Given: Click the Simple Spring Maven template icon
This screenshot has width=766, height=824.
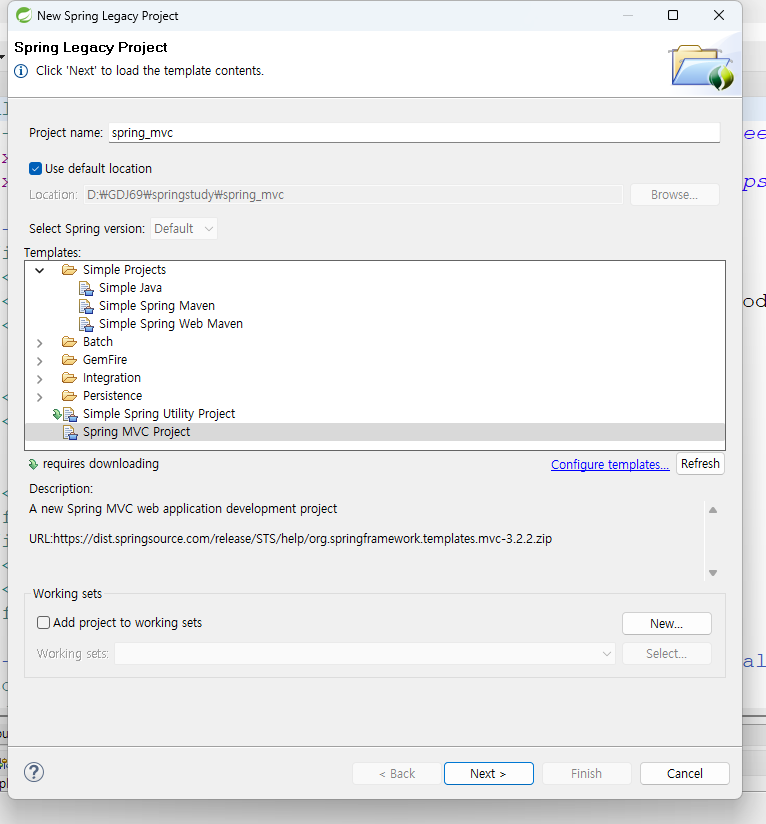Looking at the screenshot, I should (x=86, y=306).
